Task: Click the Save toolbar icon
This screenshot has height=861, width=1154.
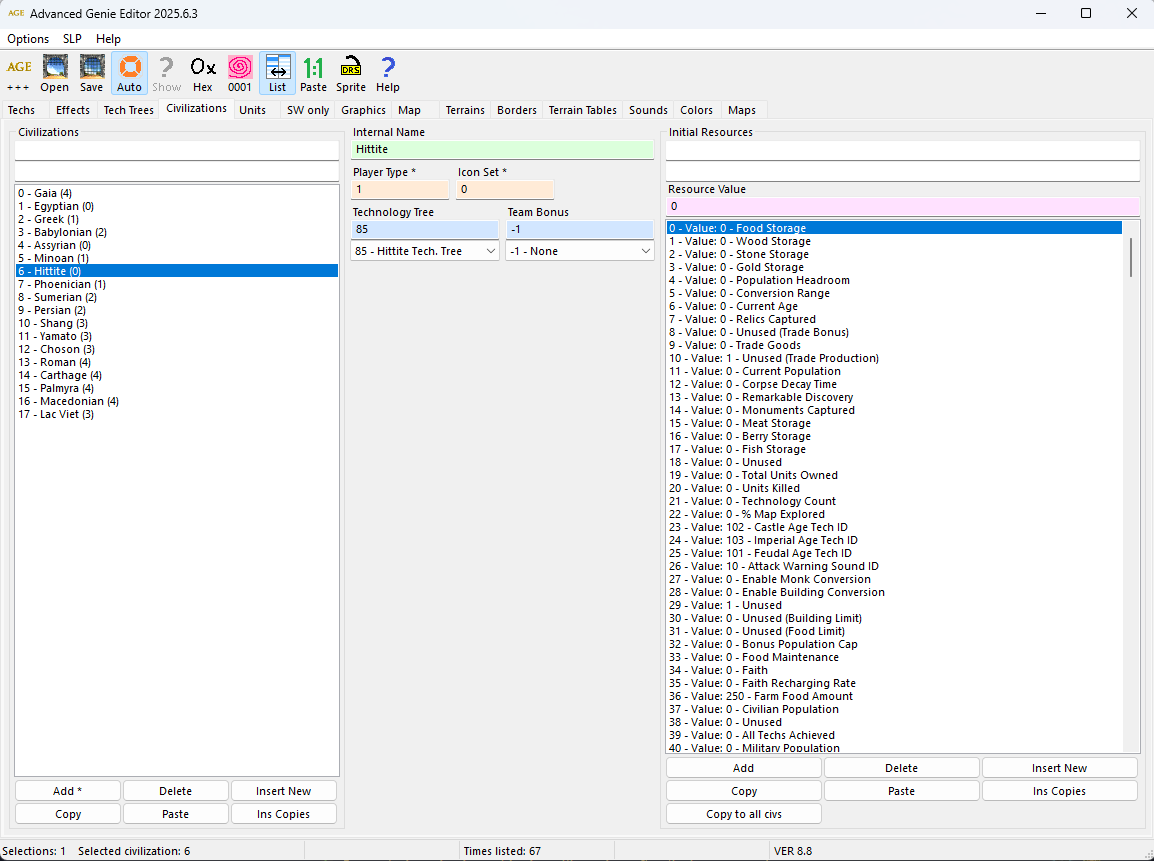Action: pos(92,74)
